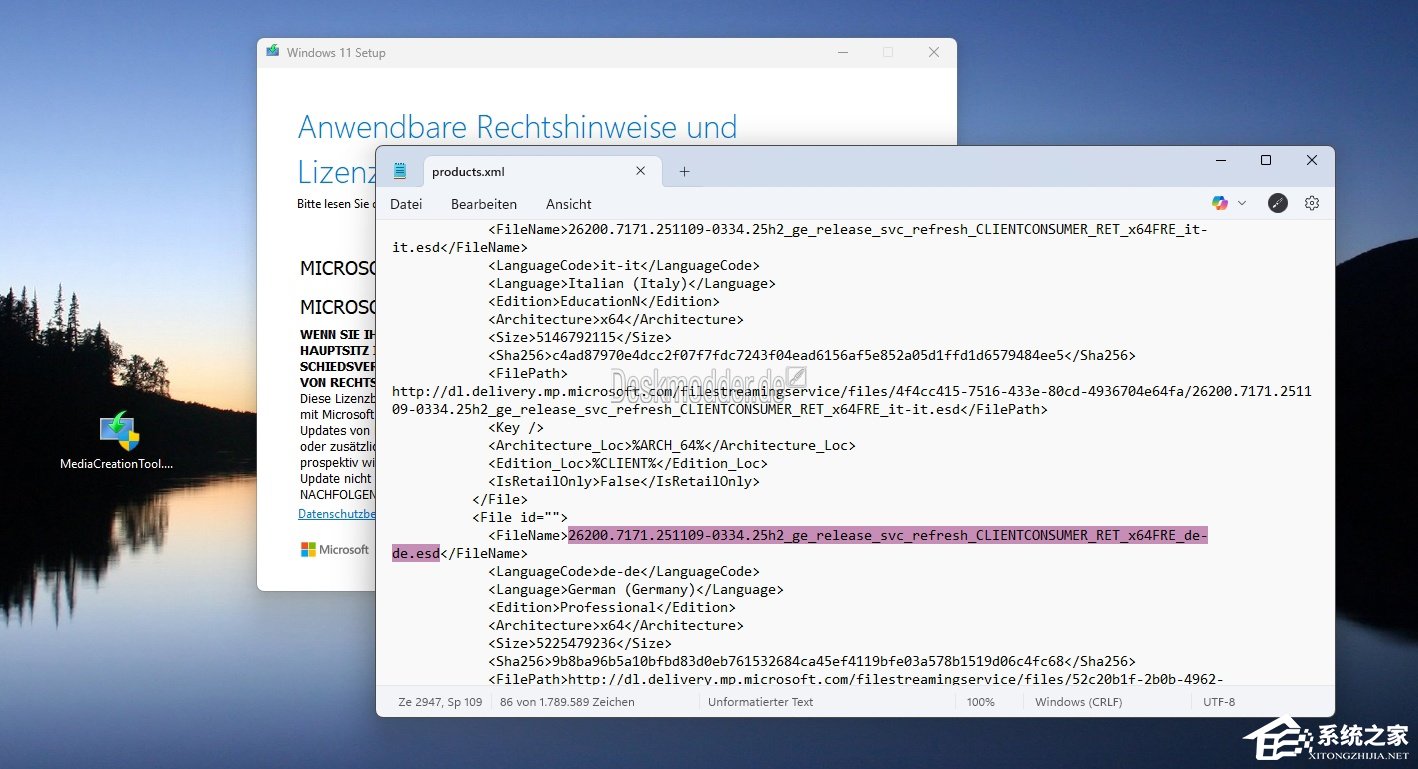Click the '86 von 1.789.589 Zeichen' status entry

point(567,702)
